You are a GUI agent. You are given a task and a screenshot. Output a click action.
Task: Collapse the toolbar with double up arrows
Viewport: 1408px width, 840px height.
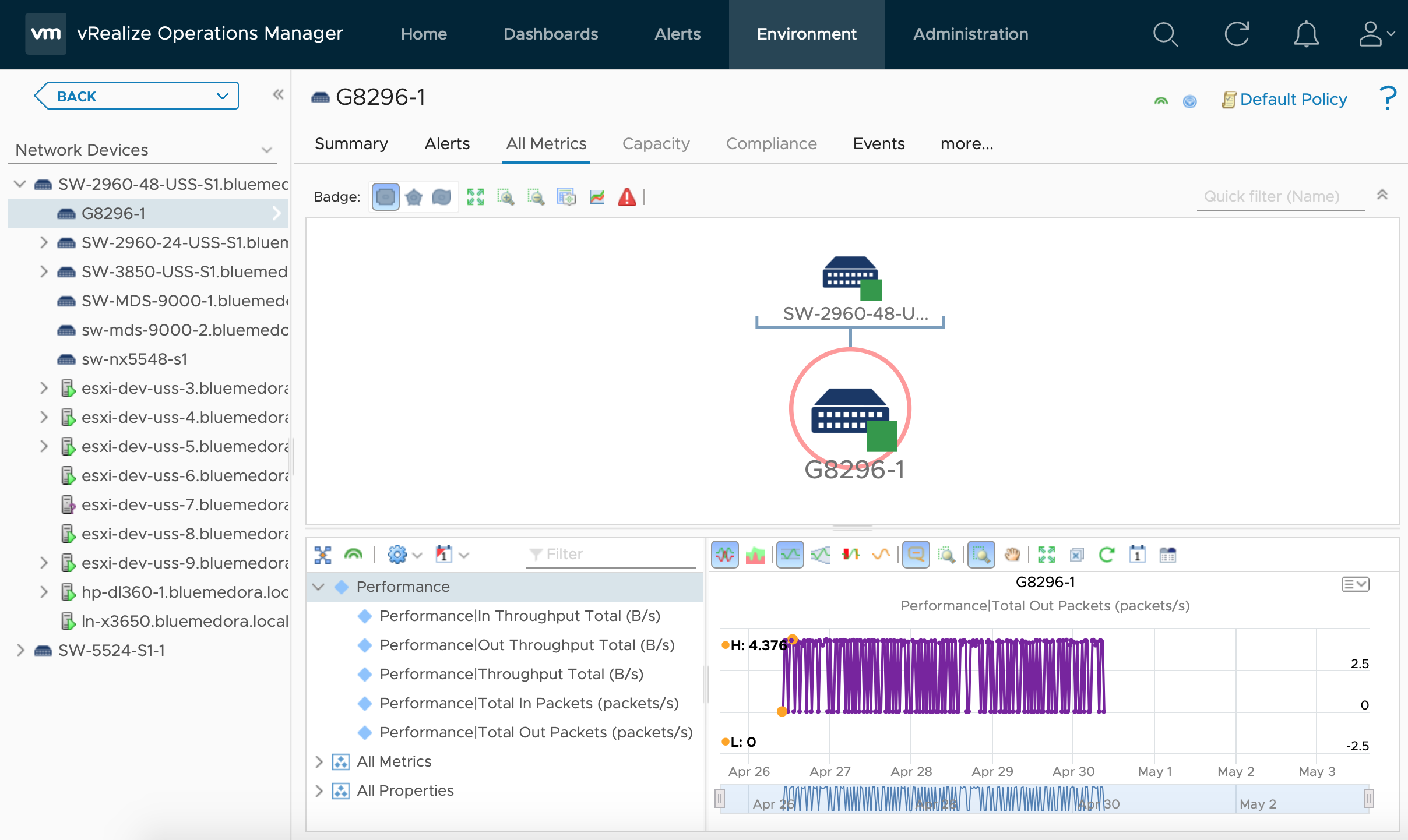click(x=1382, y=195)
